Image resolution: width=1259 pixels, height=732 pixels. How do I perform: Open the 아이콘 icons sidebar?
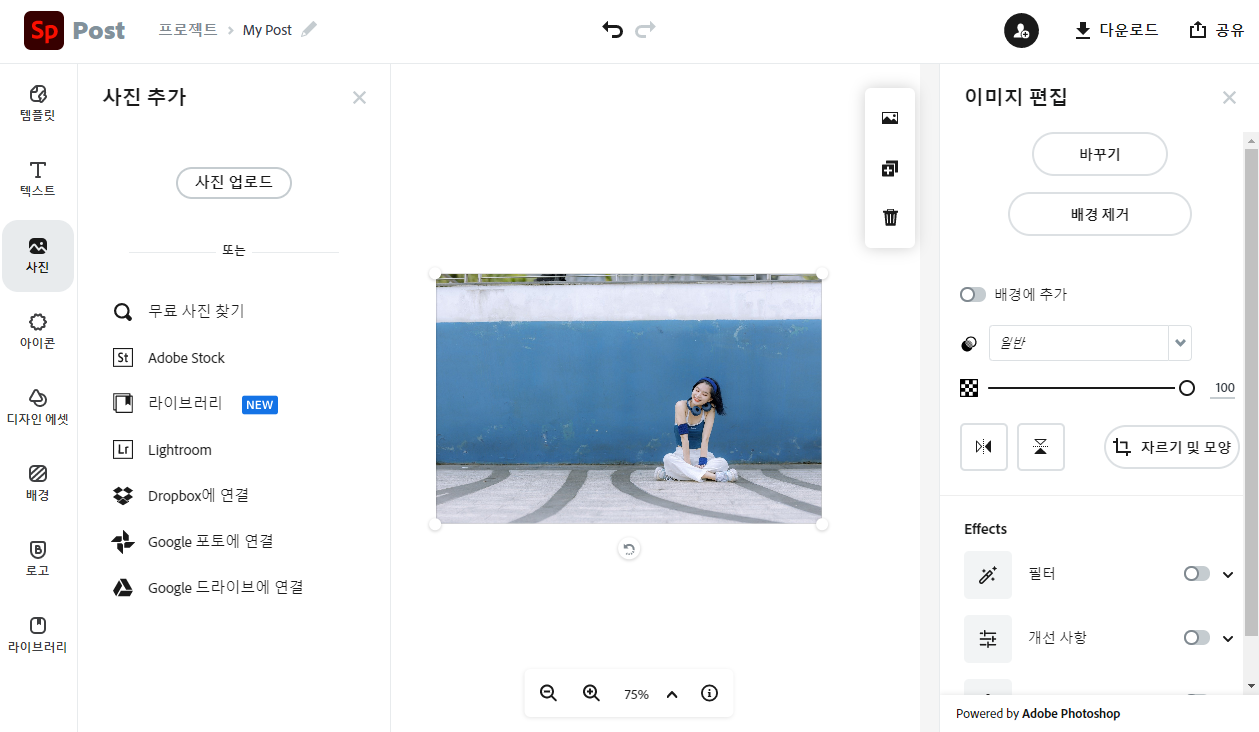[x=38, y=332]
